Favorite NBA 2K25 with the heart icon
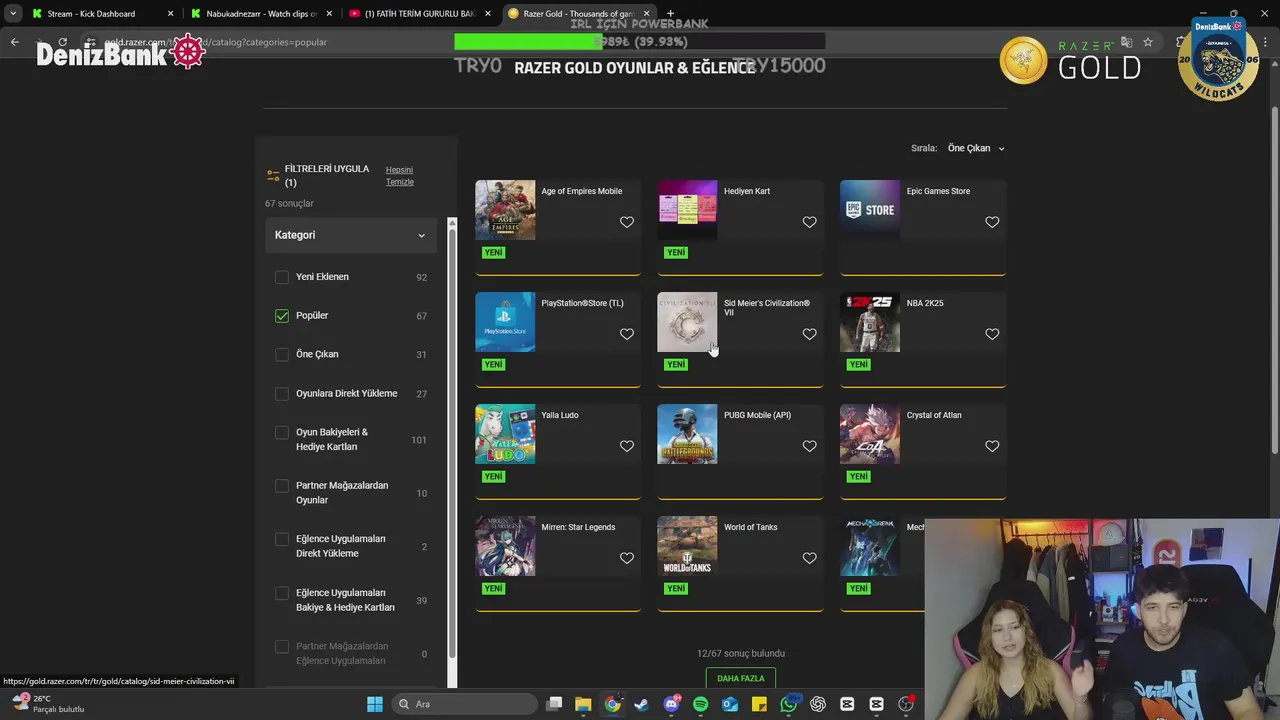The height and width of the screenshot is (720, 1280). pos(992,334)
